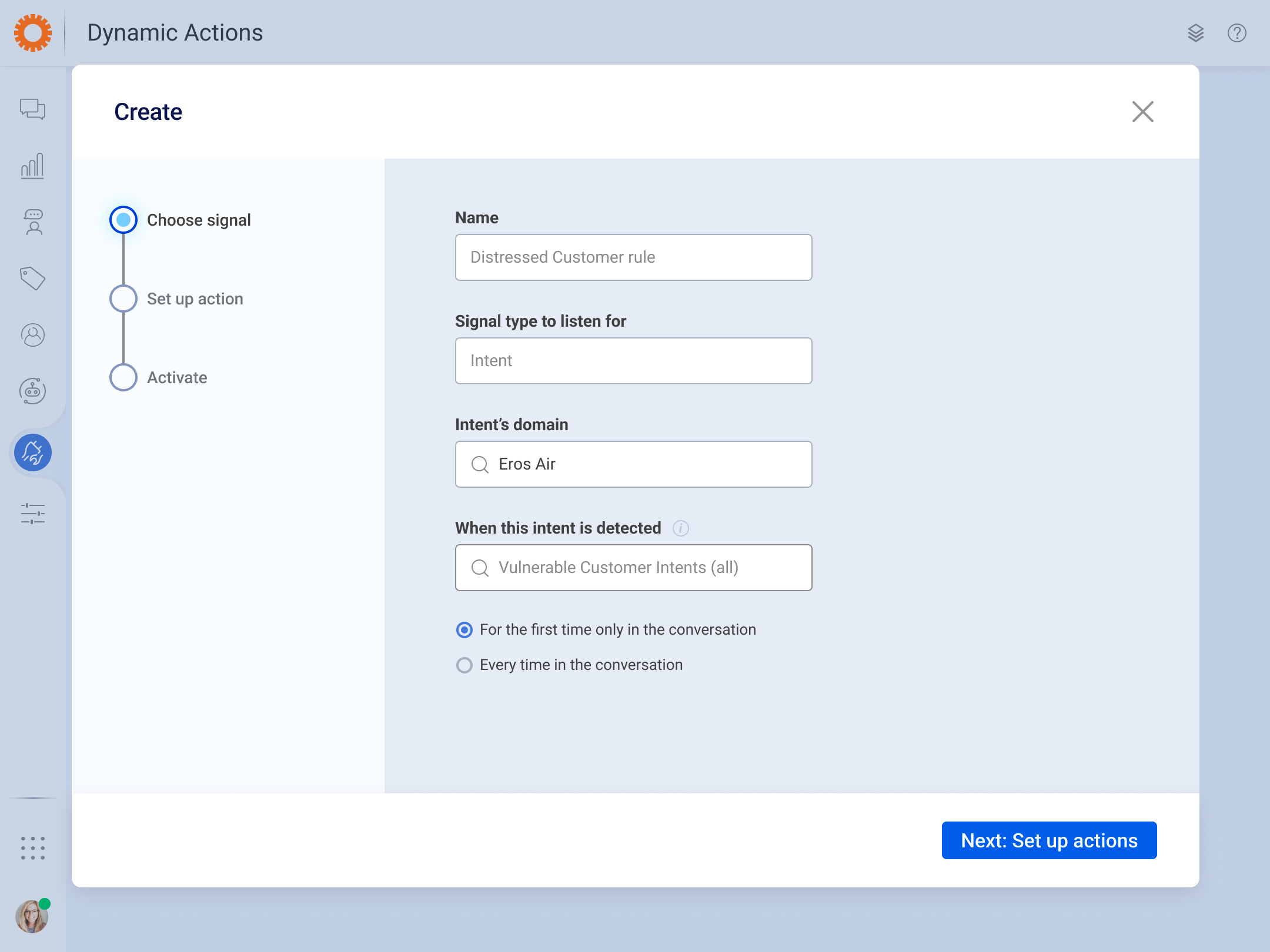Open the Vulnerable Customer Intents dropdown
The height and width of the screenshot is (952, 1270).
(x=633, y=568)
